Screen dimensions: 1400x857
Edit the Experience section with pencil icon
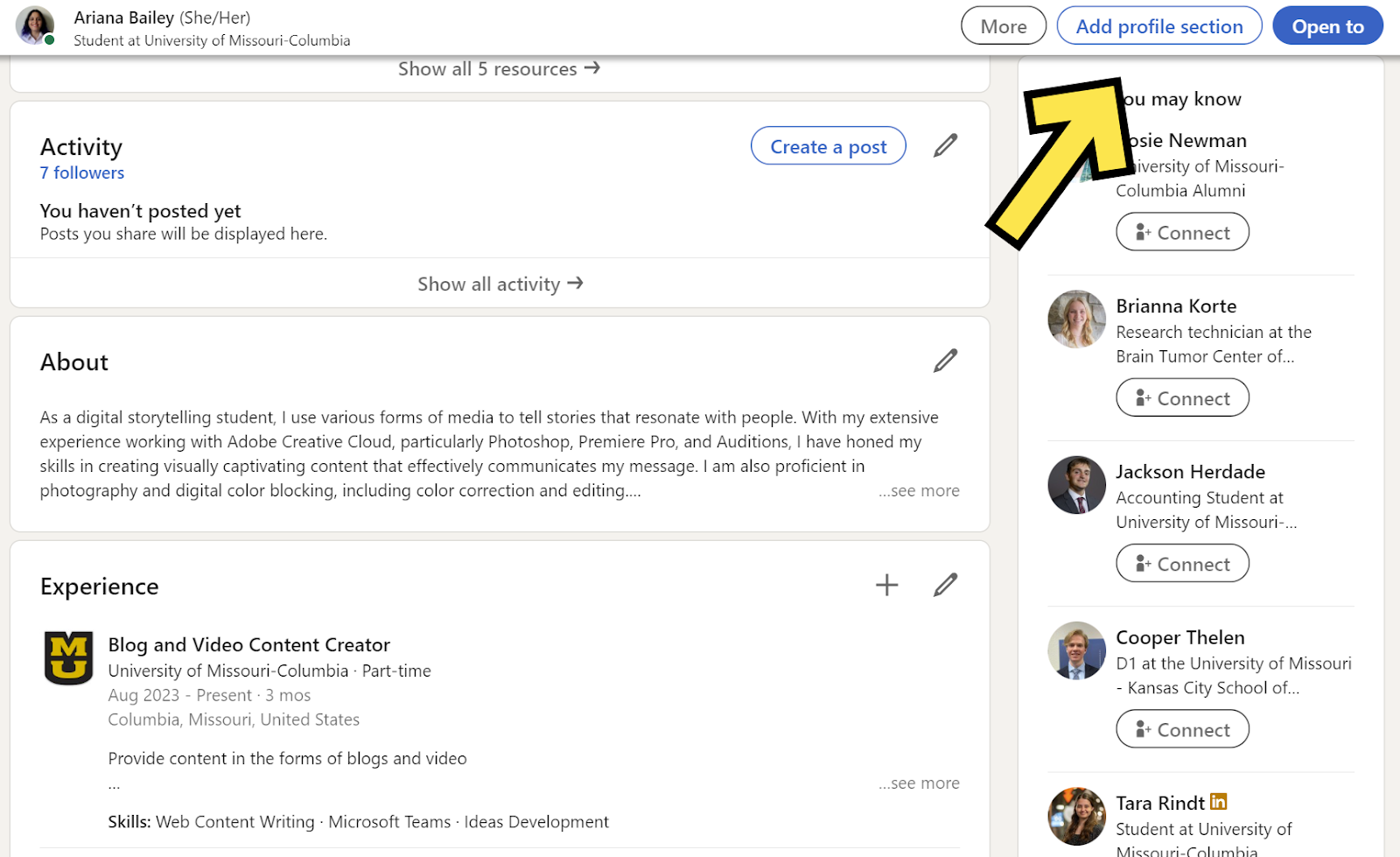tap(945, 585)
